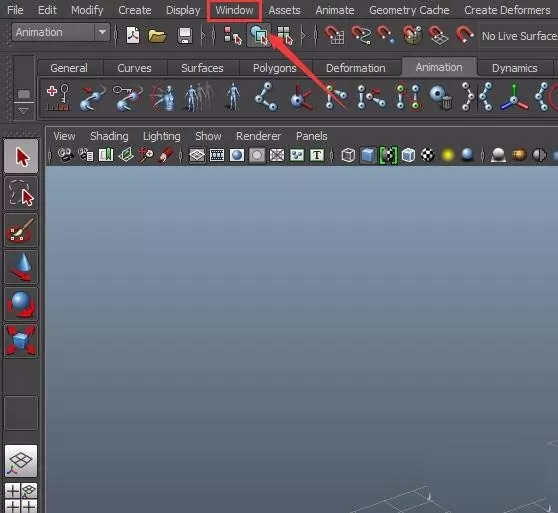
Task: Select the Scale Tool cube icon
Action: point(21,341)
